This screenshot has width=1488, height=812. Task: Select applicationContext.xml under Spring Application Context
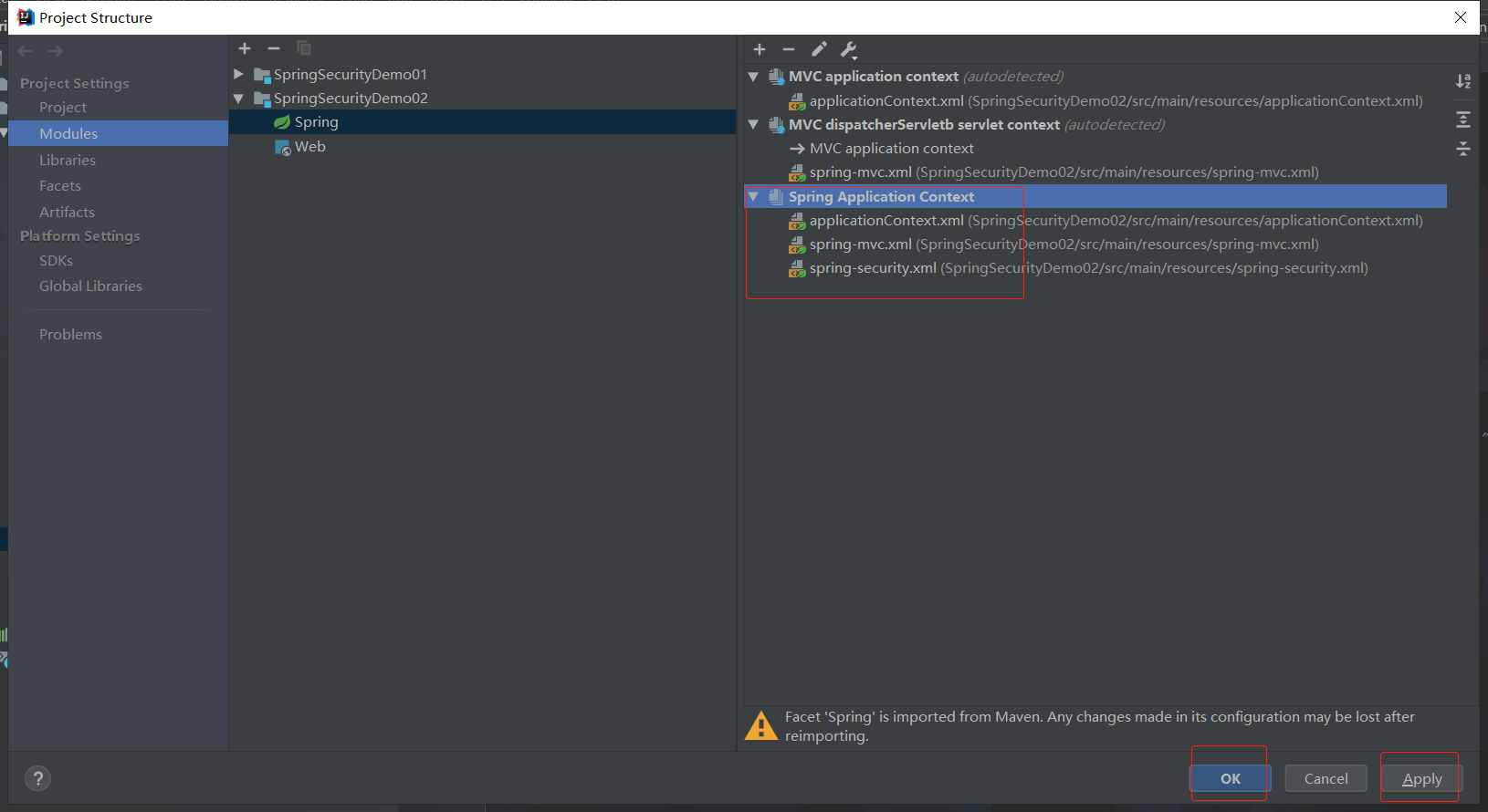[1116, 221]
